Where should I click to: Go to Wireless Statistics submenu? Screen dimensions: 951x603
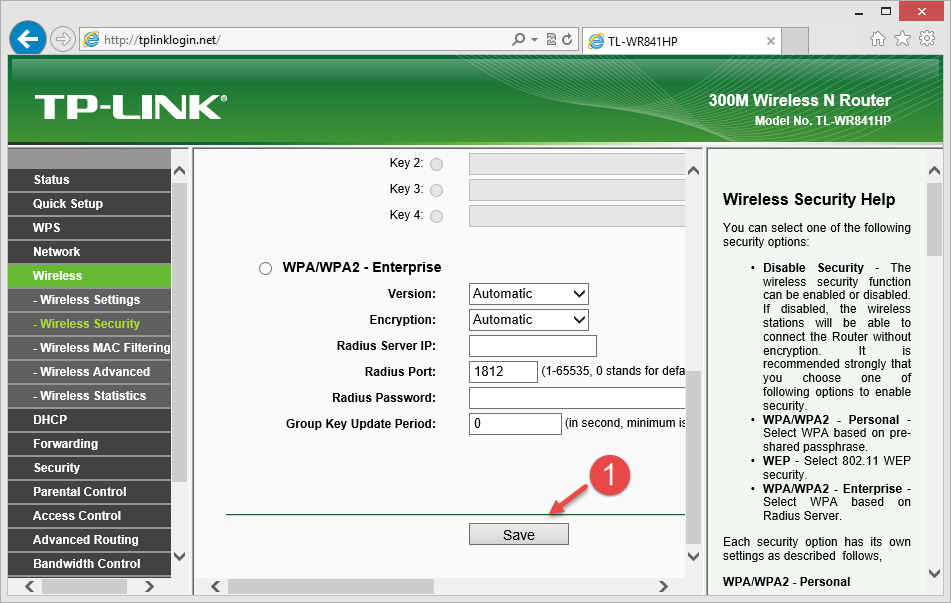coord(90,396)
